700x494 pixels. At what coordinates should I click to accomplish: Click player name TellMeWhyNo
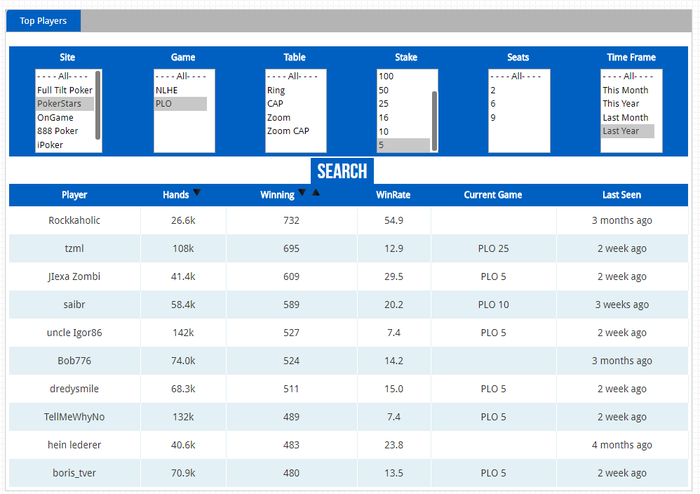74,417
